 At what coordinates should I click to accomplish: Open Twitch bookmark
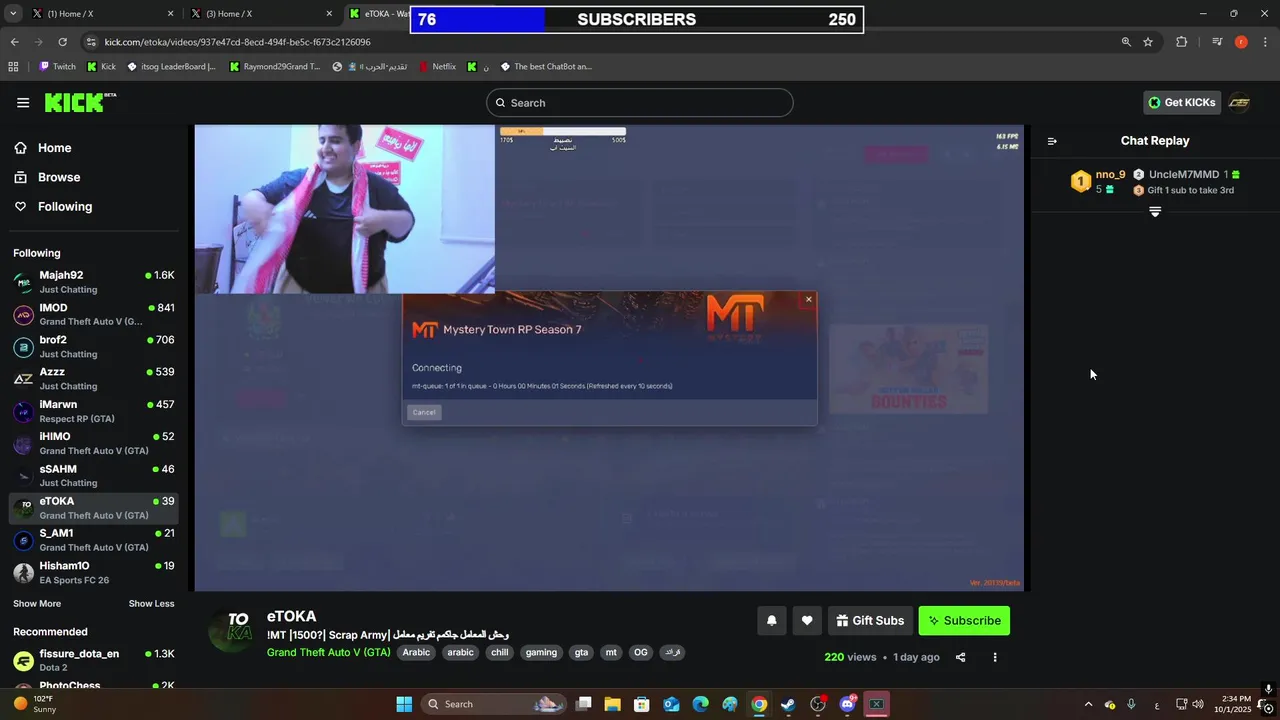pyautogui.click(x=57, y=67)
